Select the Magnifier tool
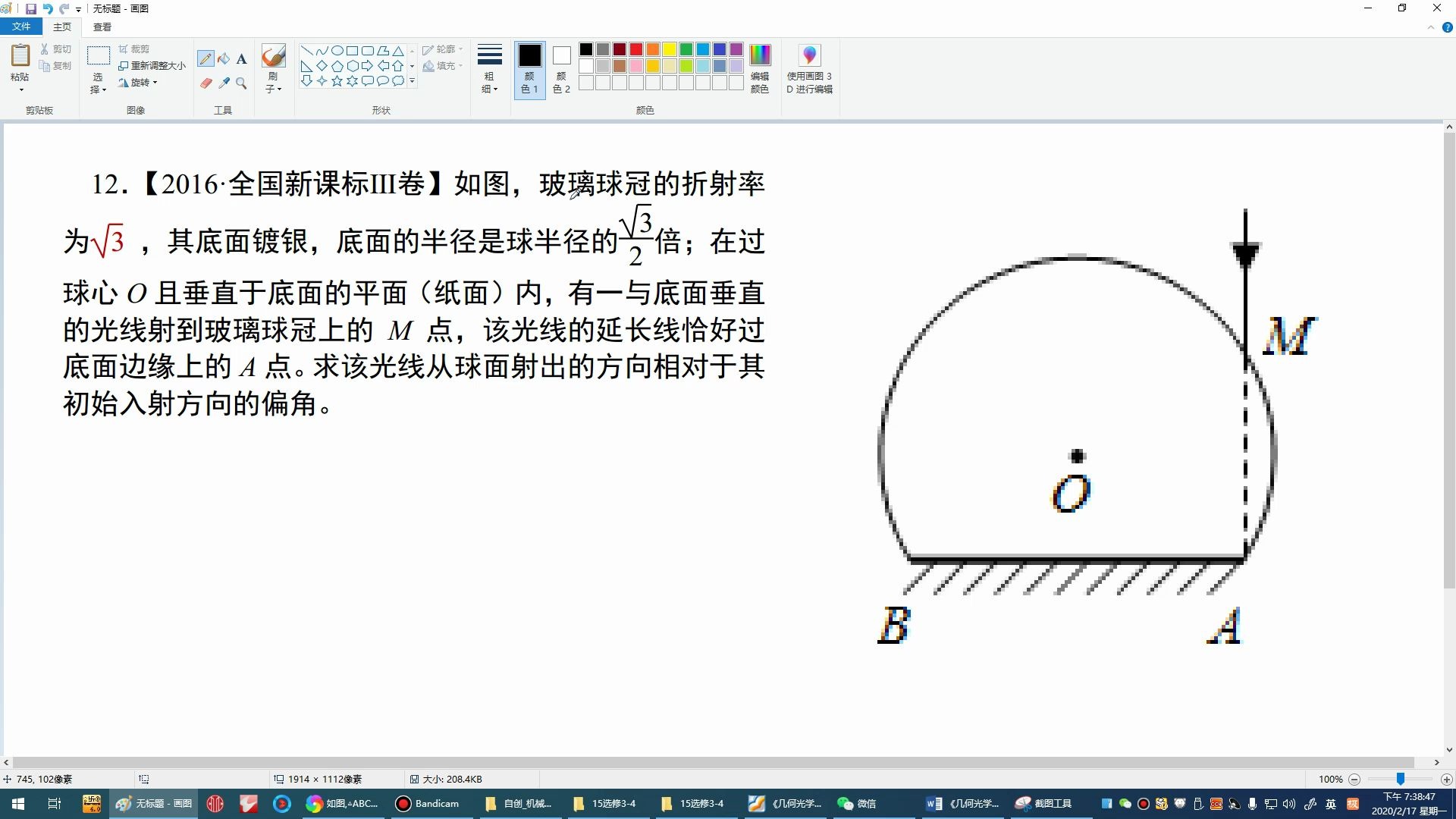Viewport: 1456px width, 819px height. pyautogui.click(x=241, y=83)
